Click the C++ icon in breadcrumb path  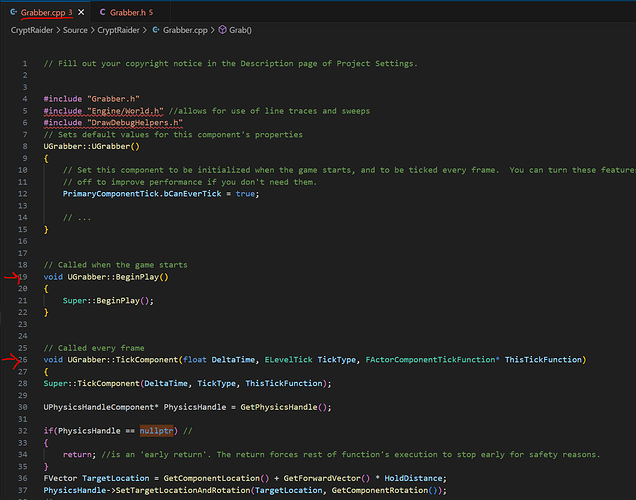[156, 30]
